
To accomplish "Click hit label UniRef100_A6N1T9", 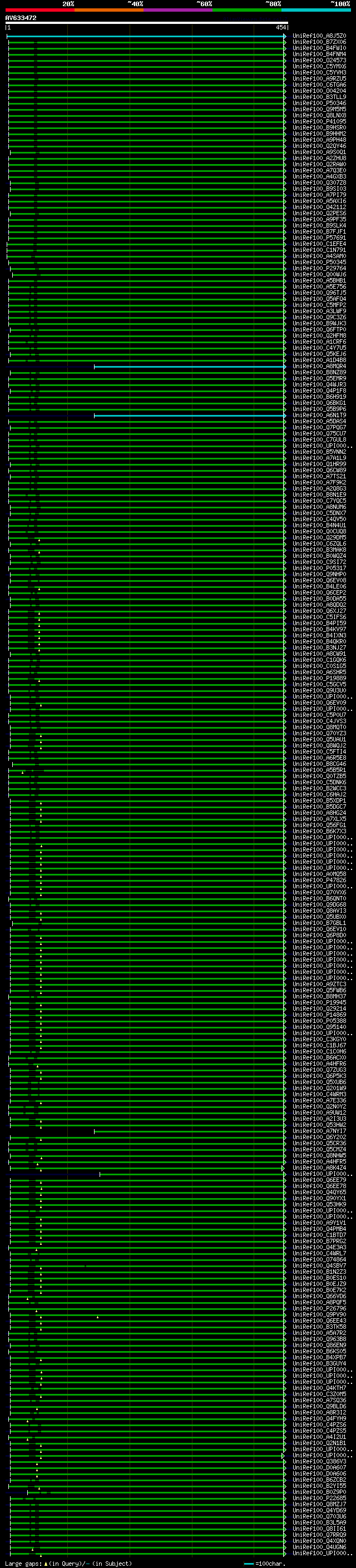I will point(319,415).
